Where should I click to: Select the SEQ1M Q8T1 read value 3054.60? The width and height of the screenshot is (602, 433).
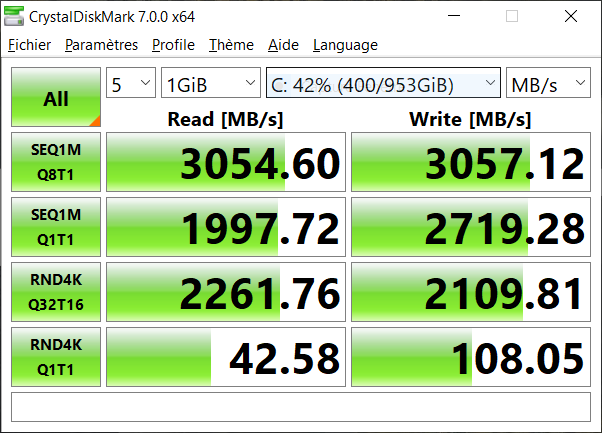coord(226,162)
